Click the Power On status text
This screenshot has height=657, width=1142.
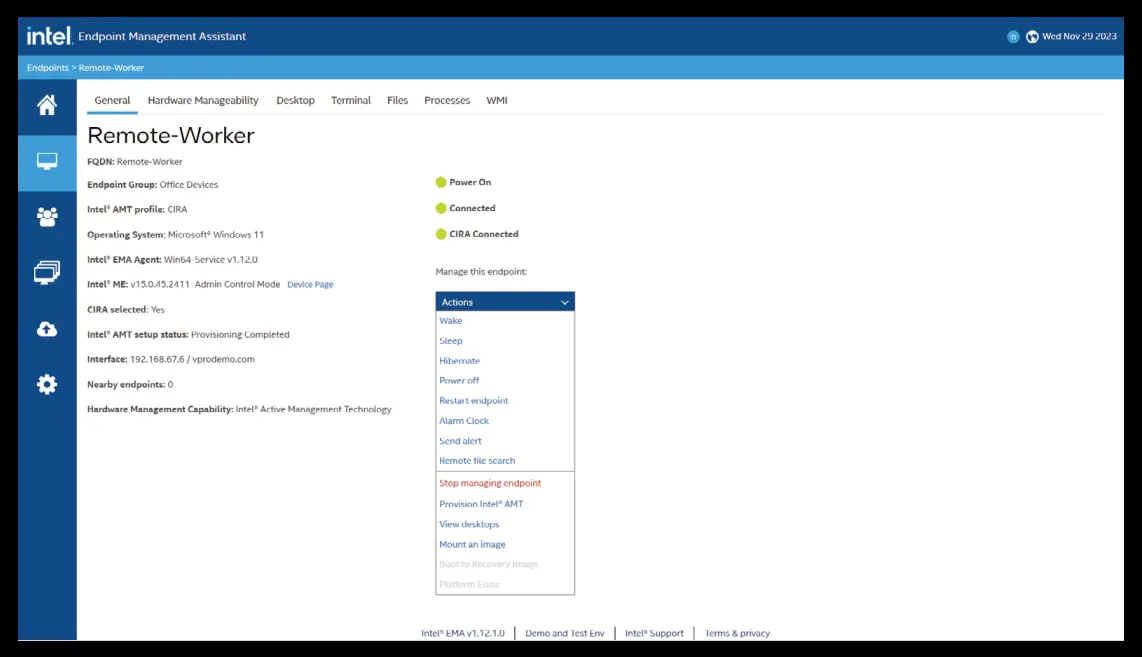pos(470,182)
